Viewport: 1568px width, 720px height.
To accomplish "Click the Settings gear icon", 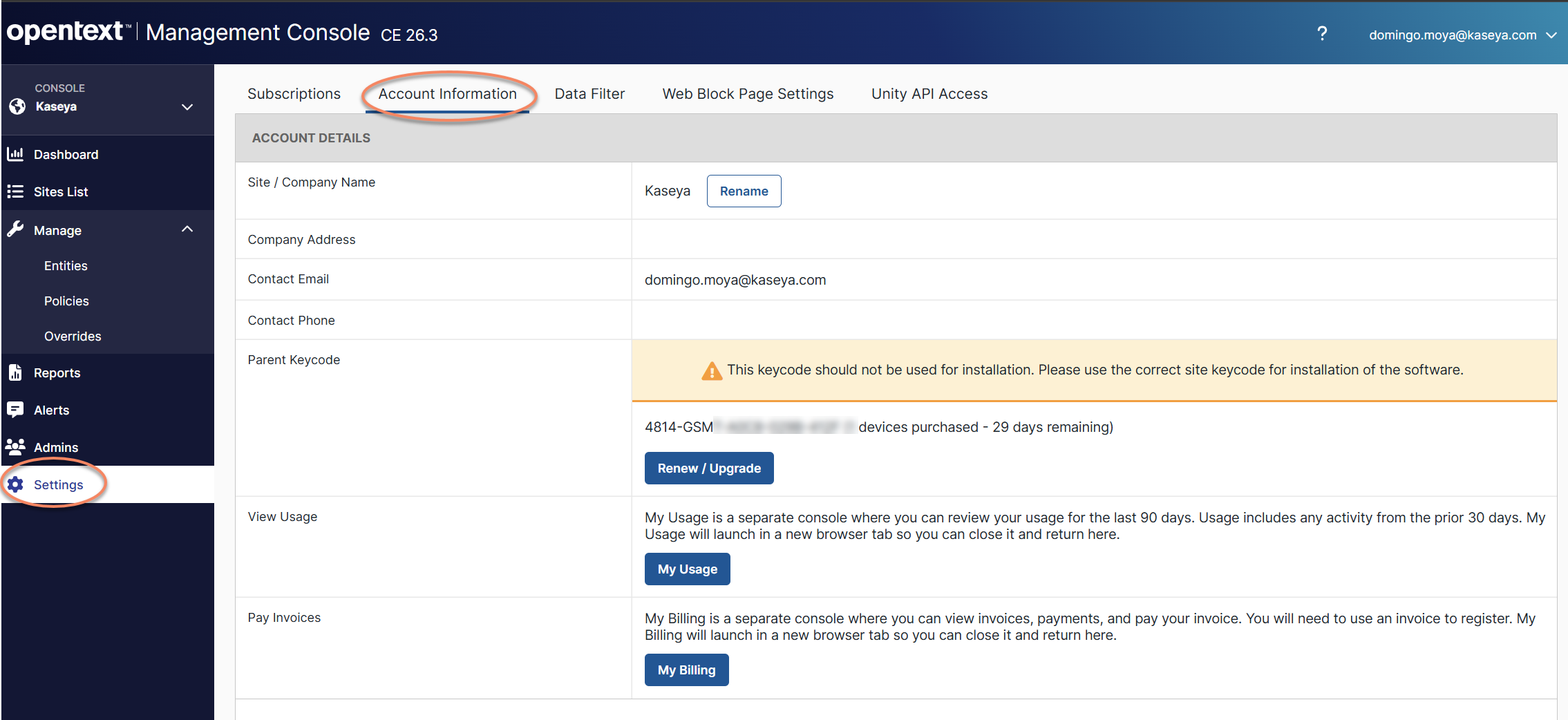I will coord(15,484).
